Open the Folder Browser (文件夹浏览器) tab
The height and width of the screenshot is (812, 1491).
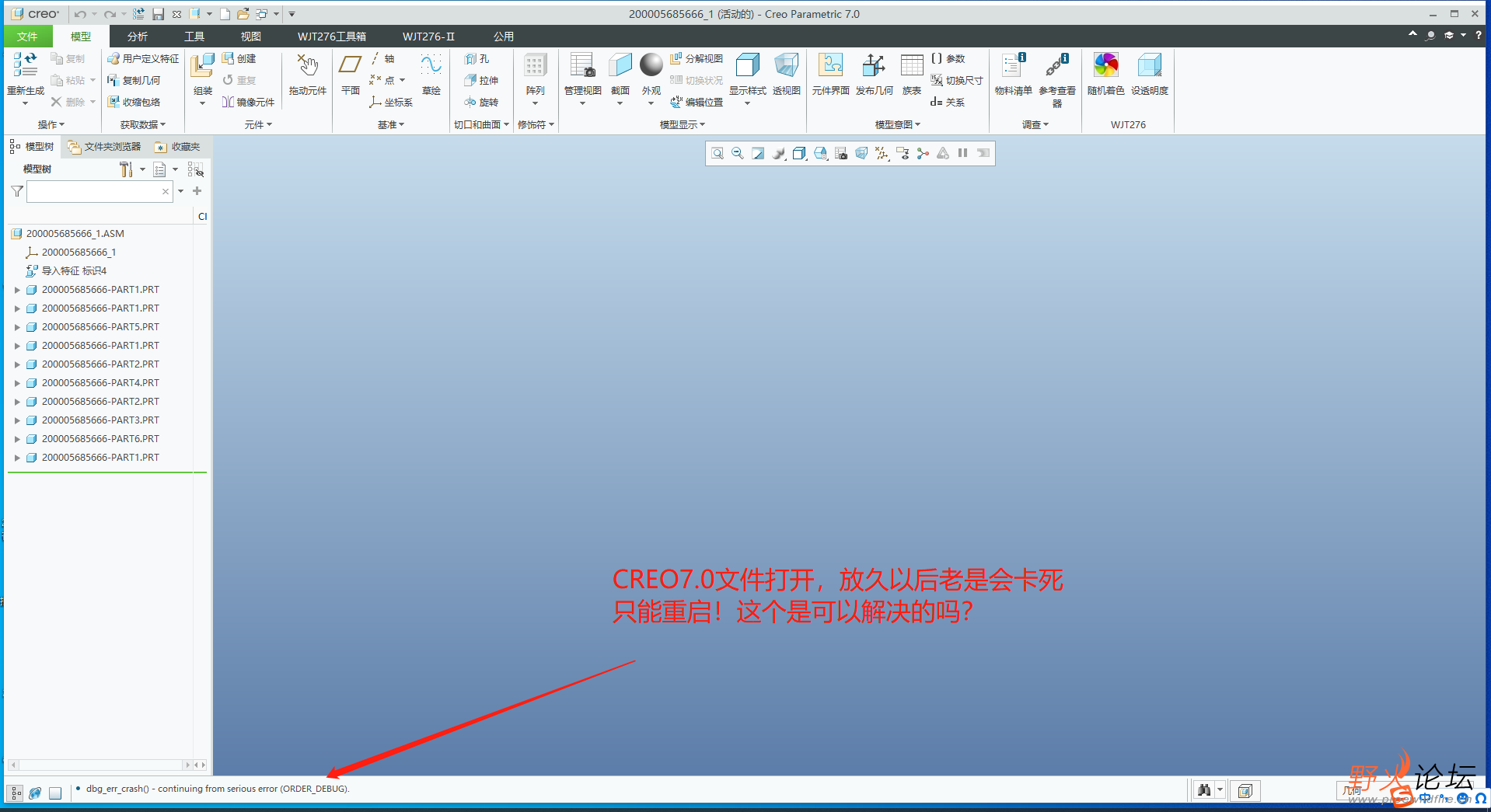click(x=104, y=146)
